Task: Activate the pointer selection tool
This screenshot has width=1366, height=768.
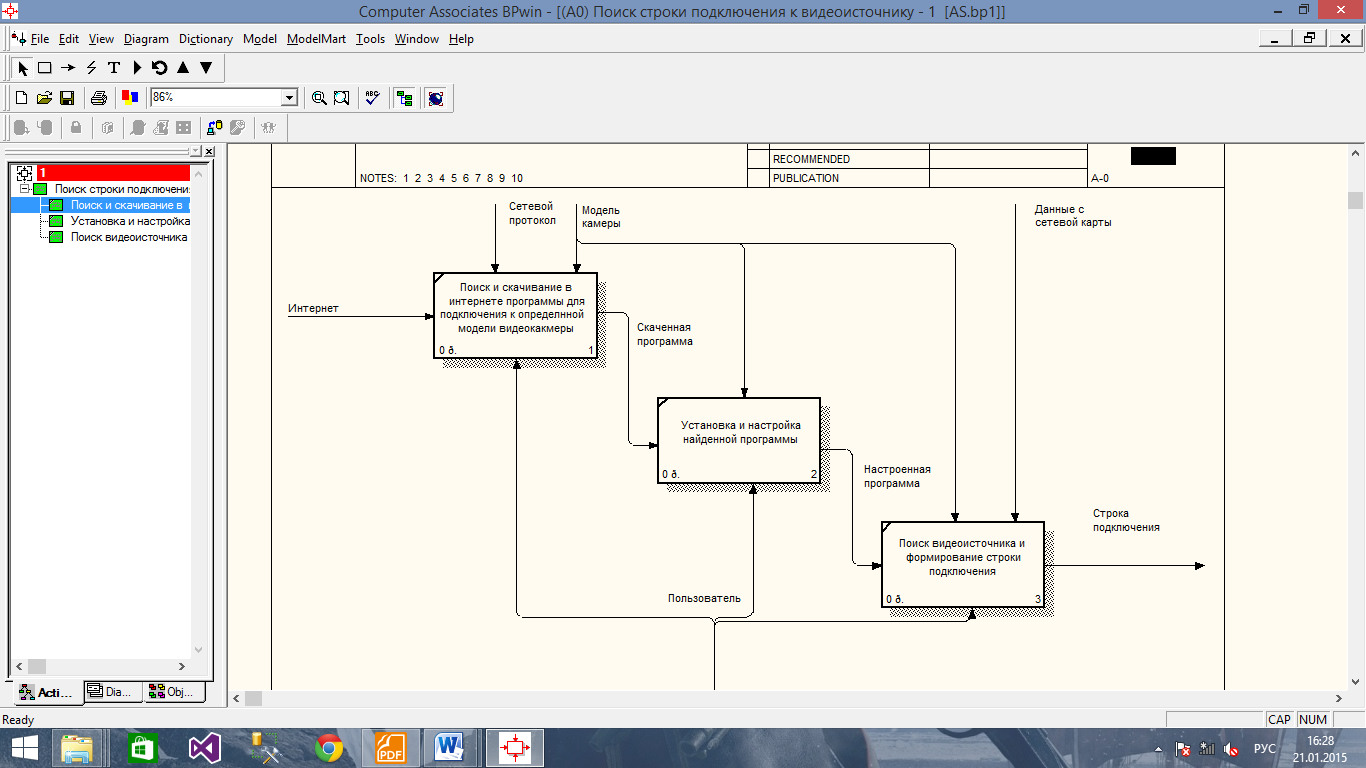Action: point(23,68)
